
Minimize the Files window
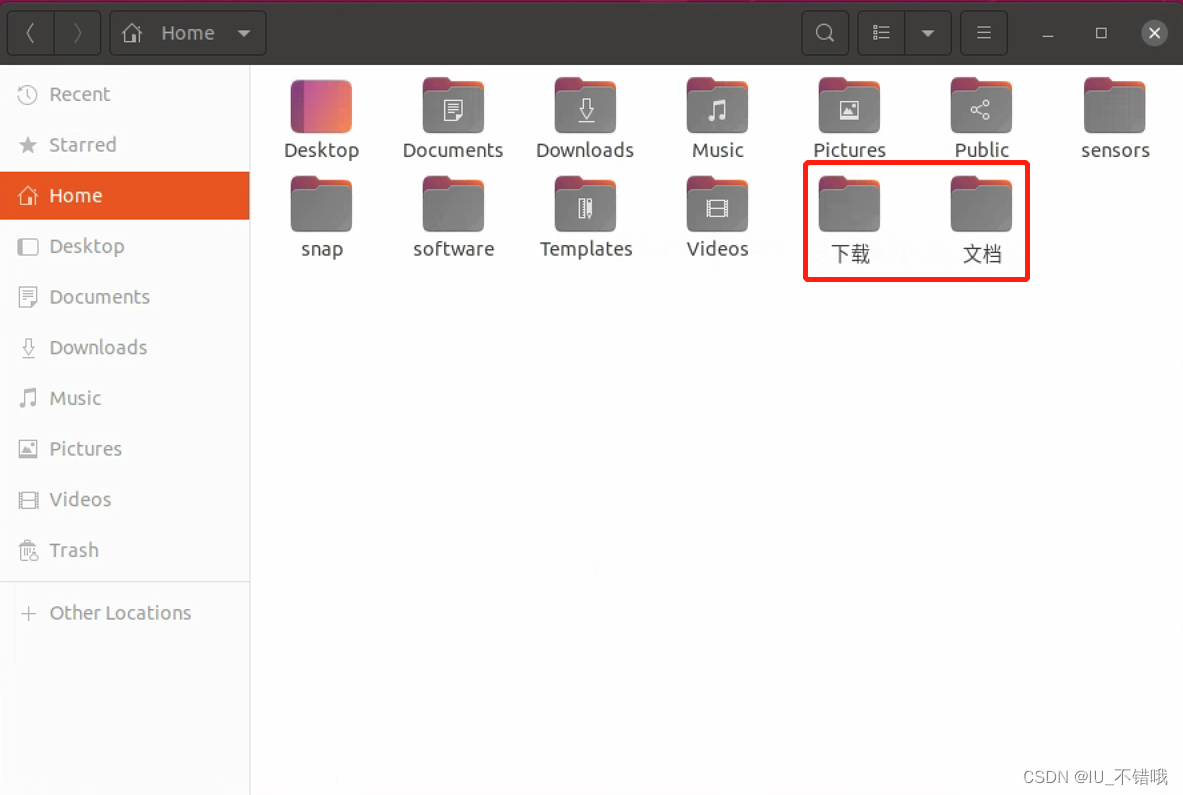pos(1048,34)
